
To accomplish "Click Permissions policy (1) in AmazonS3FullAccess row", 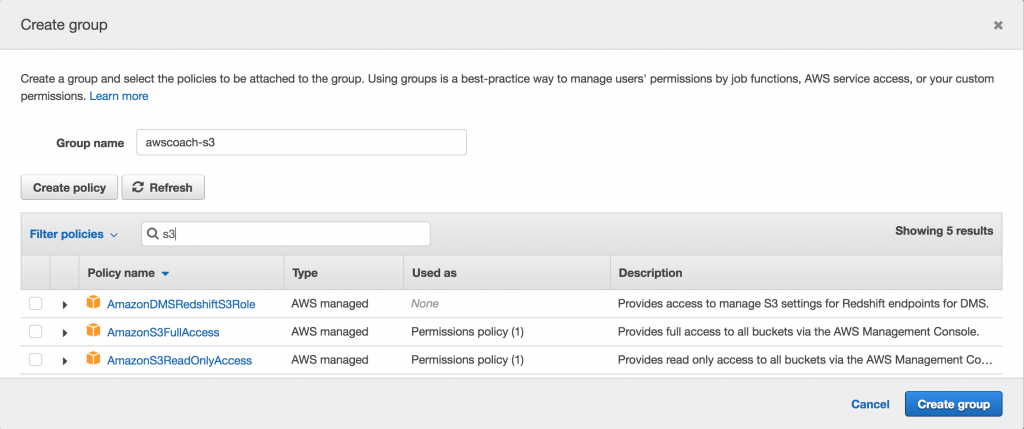I will tap(468, 332).
